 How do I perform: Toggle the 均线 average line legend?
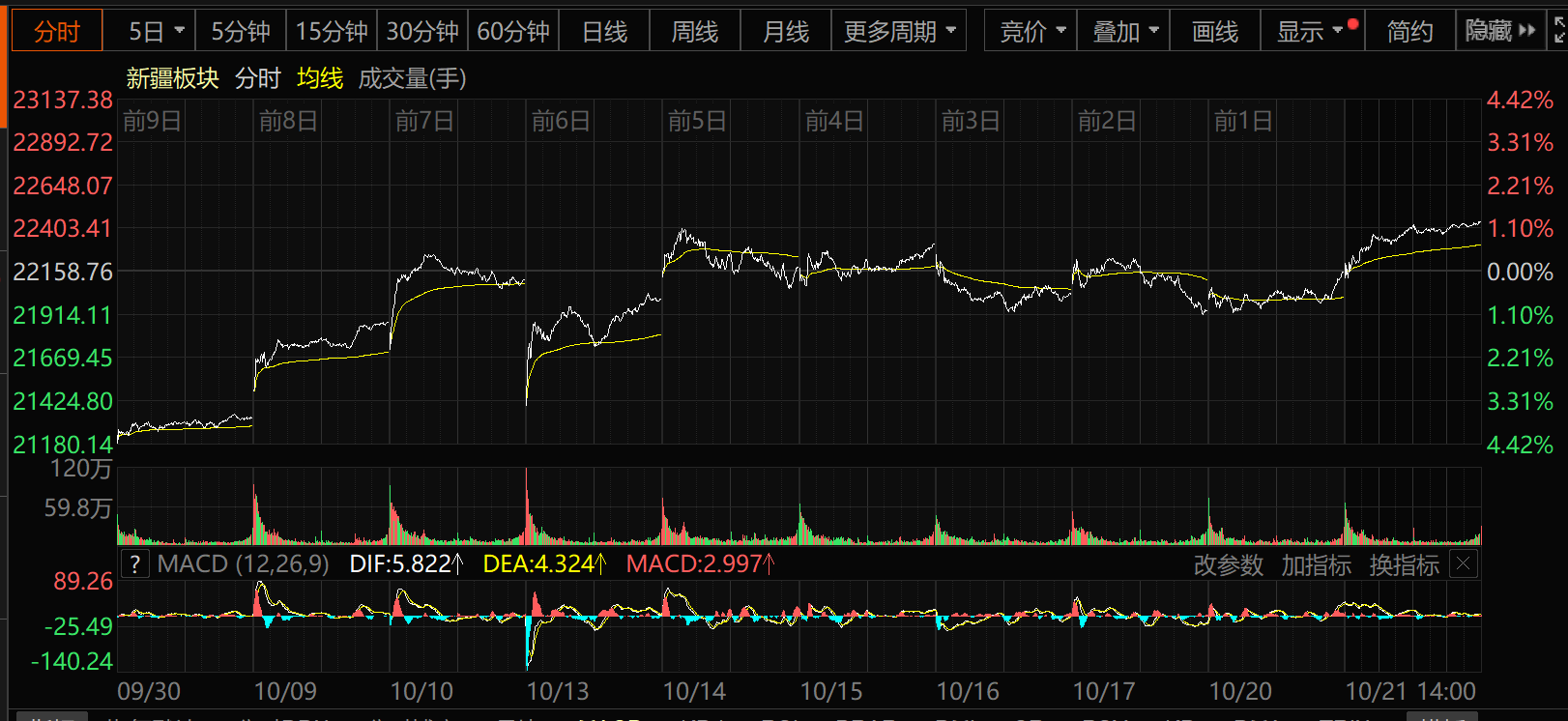click(320, 78)
